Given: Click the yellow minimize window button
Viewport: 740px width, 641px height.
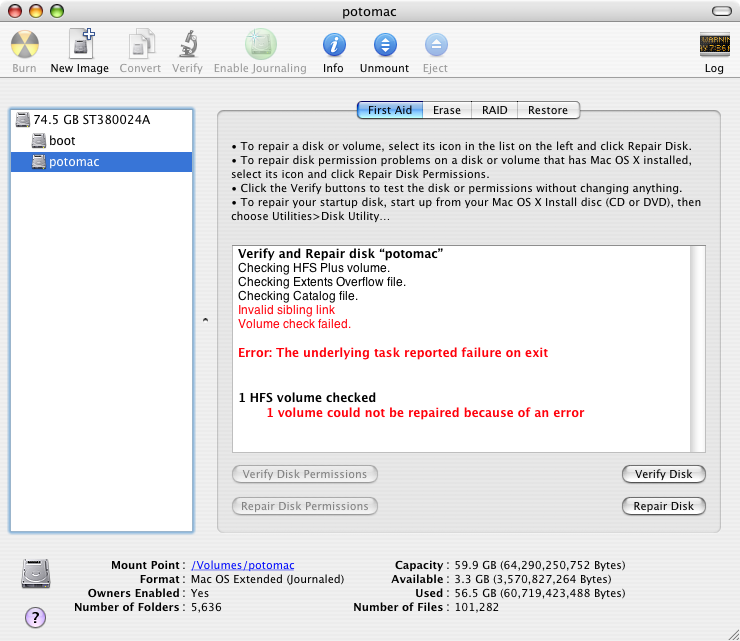Looking at the screenshot, I should pos(36,11).
